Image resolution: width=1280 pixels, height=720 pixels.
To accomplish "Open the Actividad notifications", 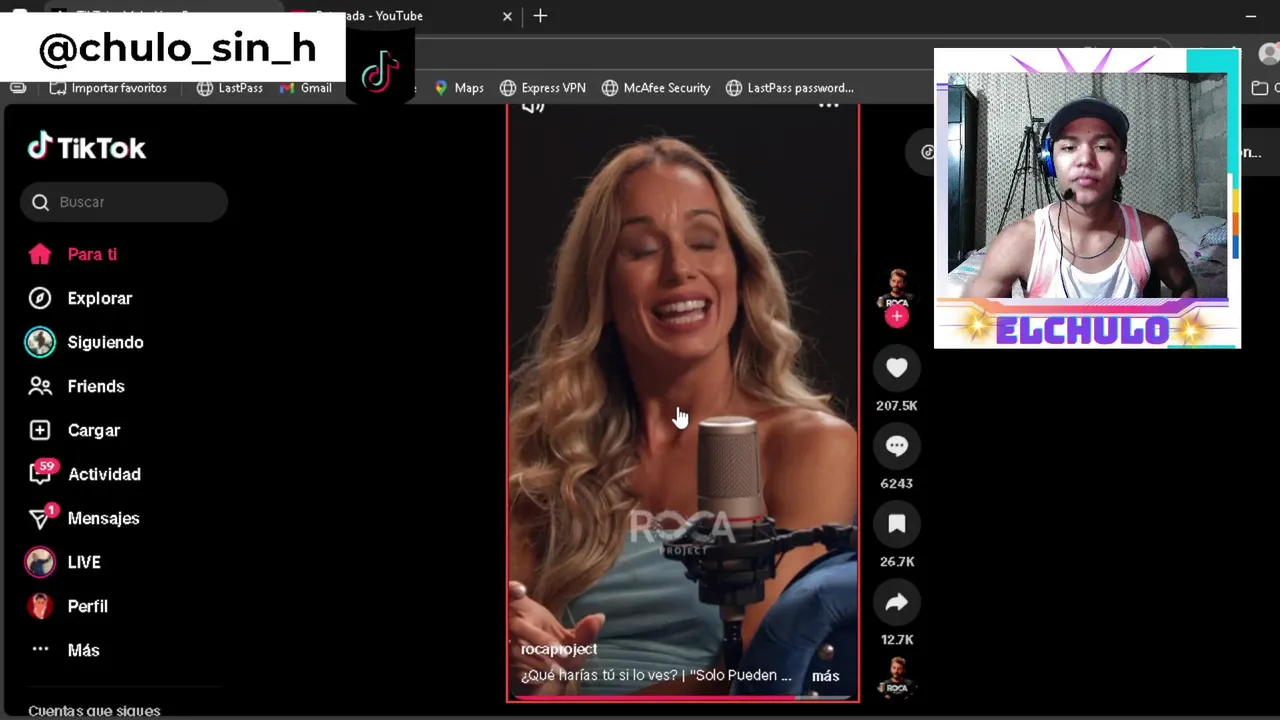I will click(104, 474).
